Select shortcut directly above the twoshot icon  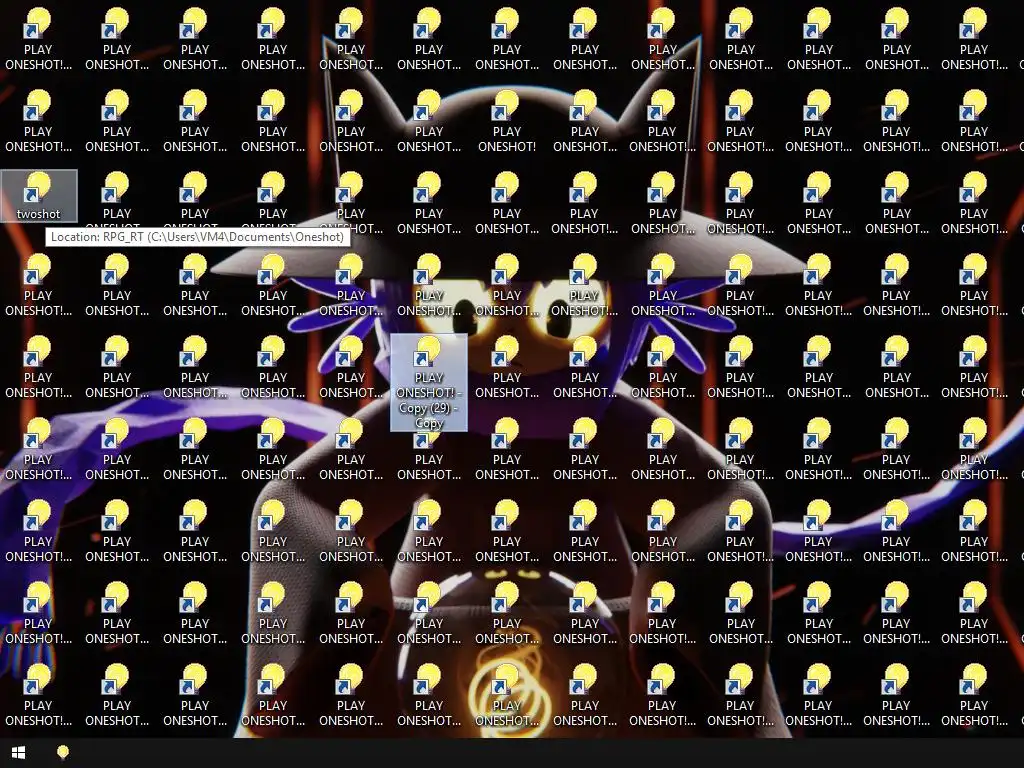pyautogui.click(x=39, y=121)
